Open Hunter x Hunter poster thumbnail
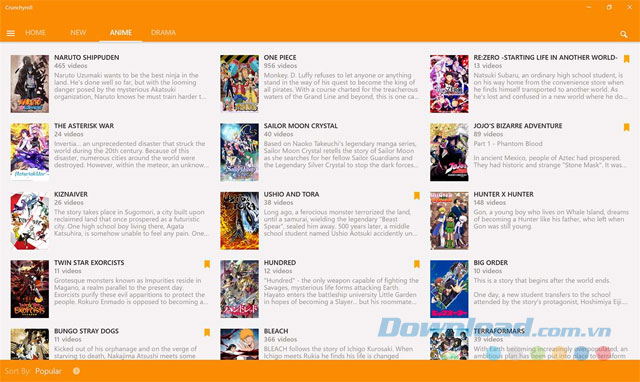Viewport: 640px width, 382px height. coord(449,221)
